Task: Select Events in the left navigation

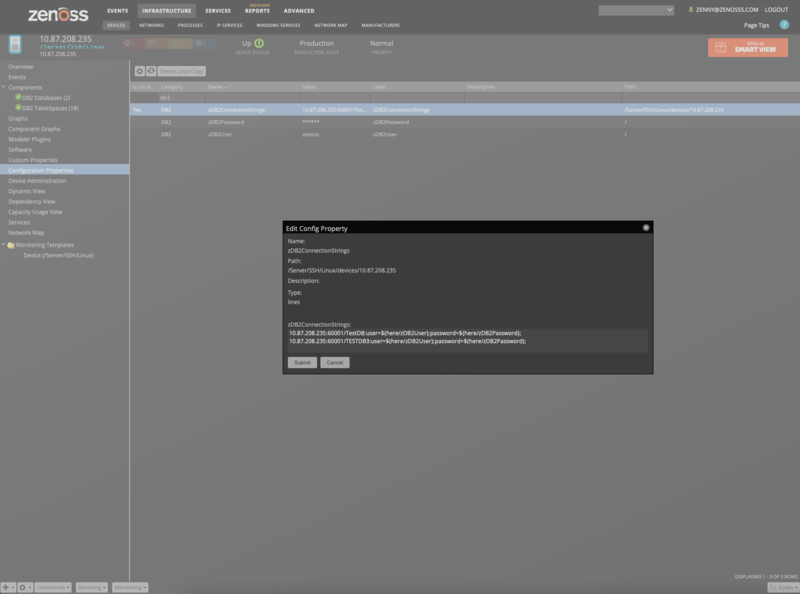Action: [x=17, y=77]
